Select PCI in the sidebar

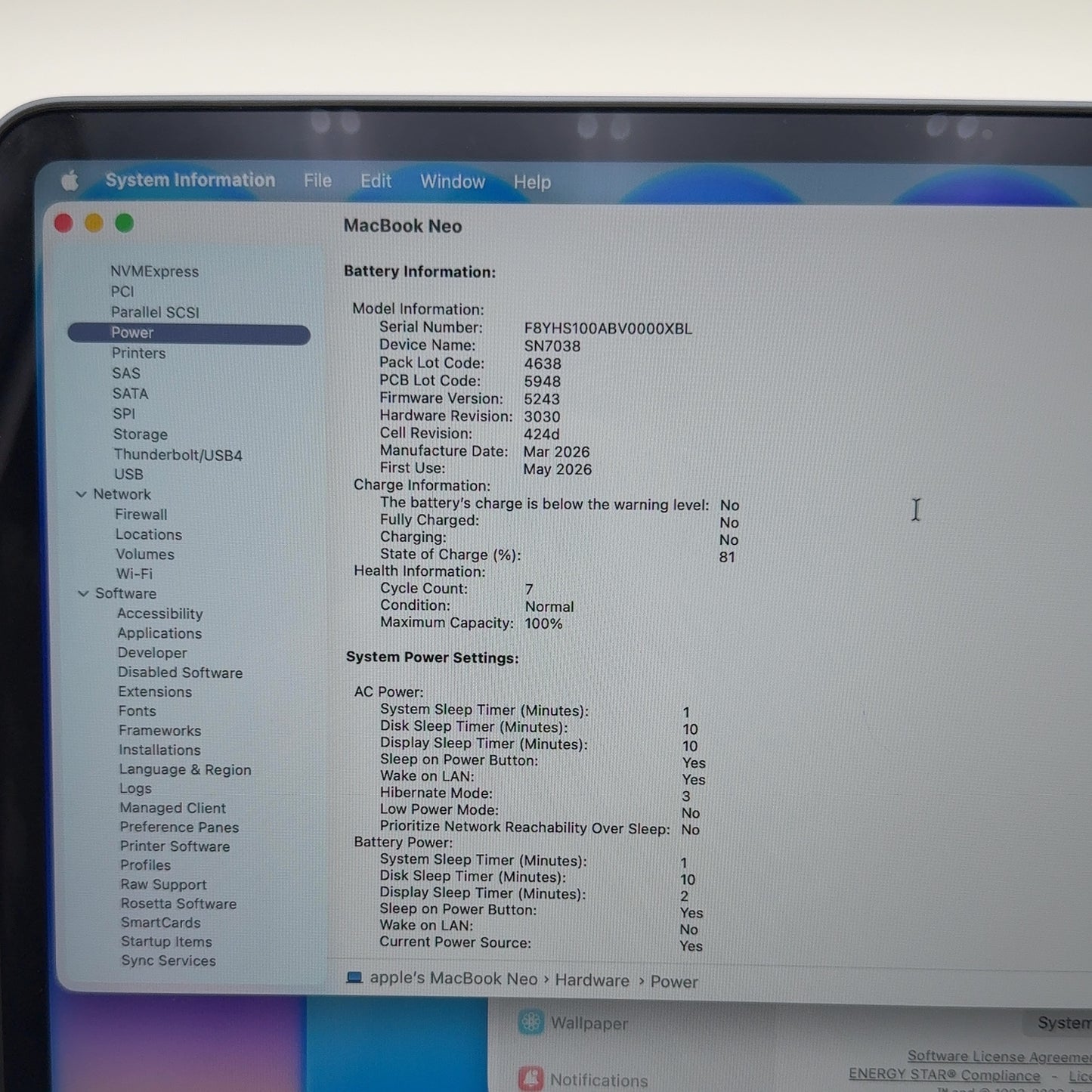pyautogui.click(x=122, y=292)
